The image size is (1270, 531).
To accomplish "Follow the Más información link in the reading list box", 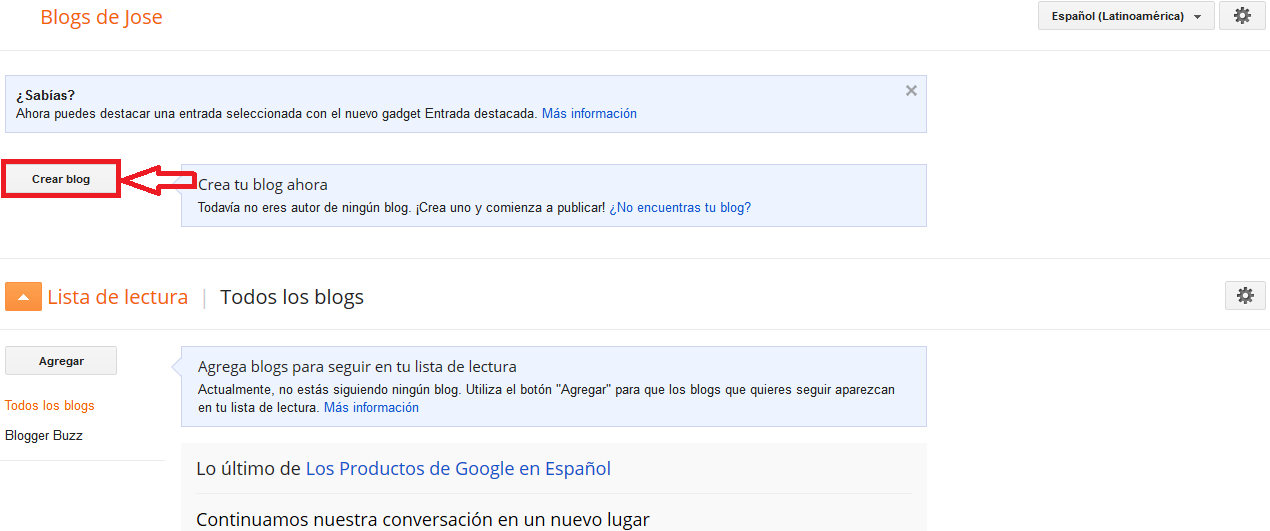I will [372, 408].
